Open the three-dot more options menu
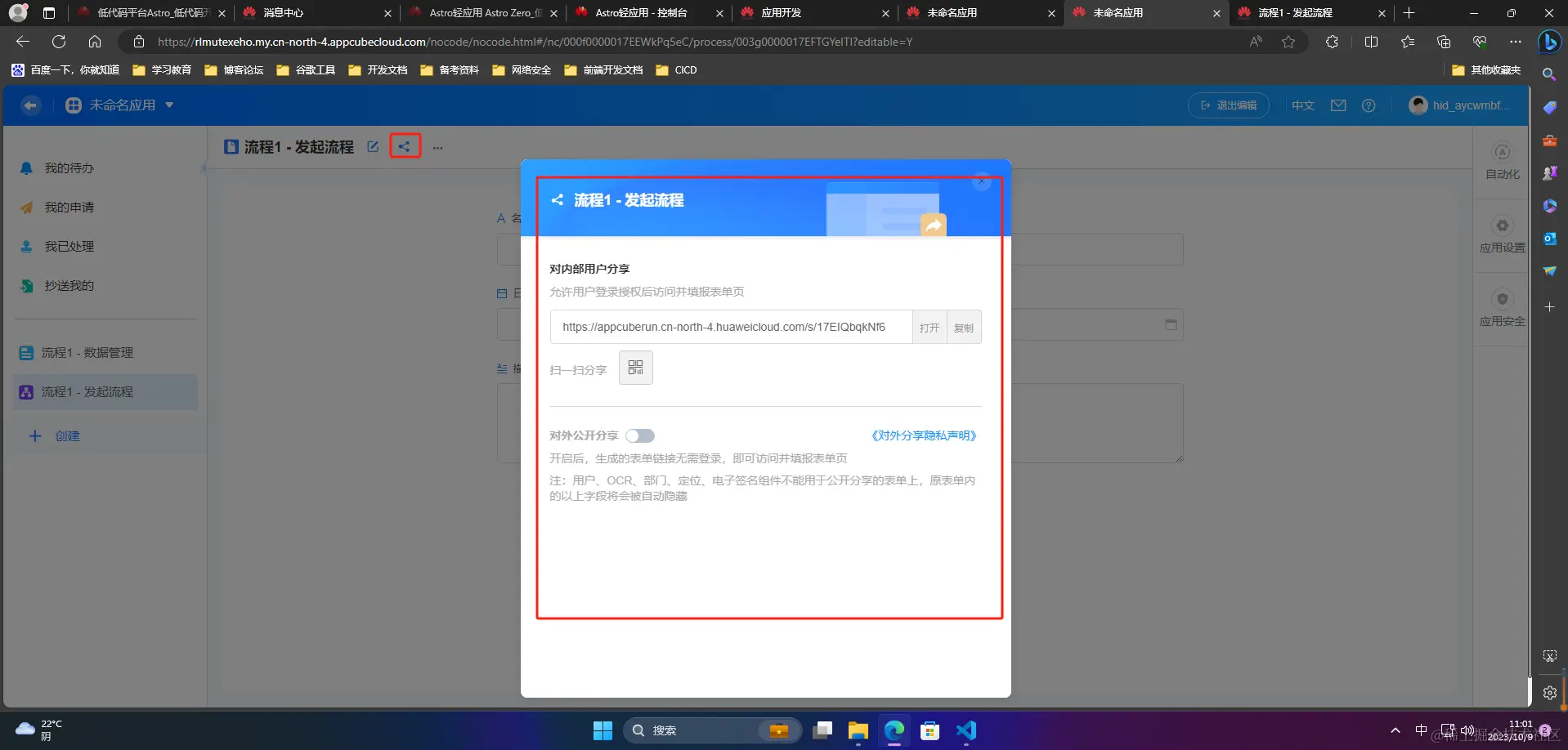The image size is (1568, 750). pos(438,147)
